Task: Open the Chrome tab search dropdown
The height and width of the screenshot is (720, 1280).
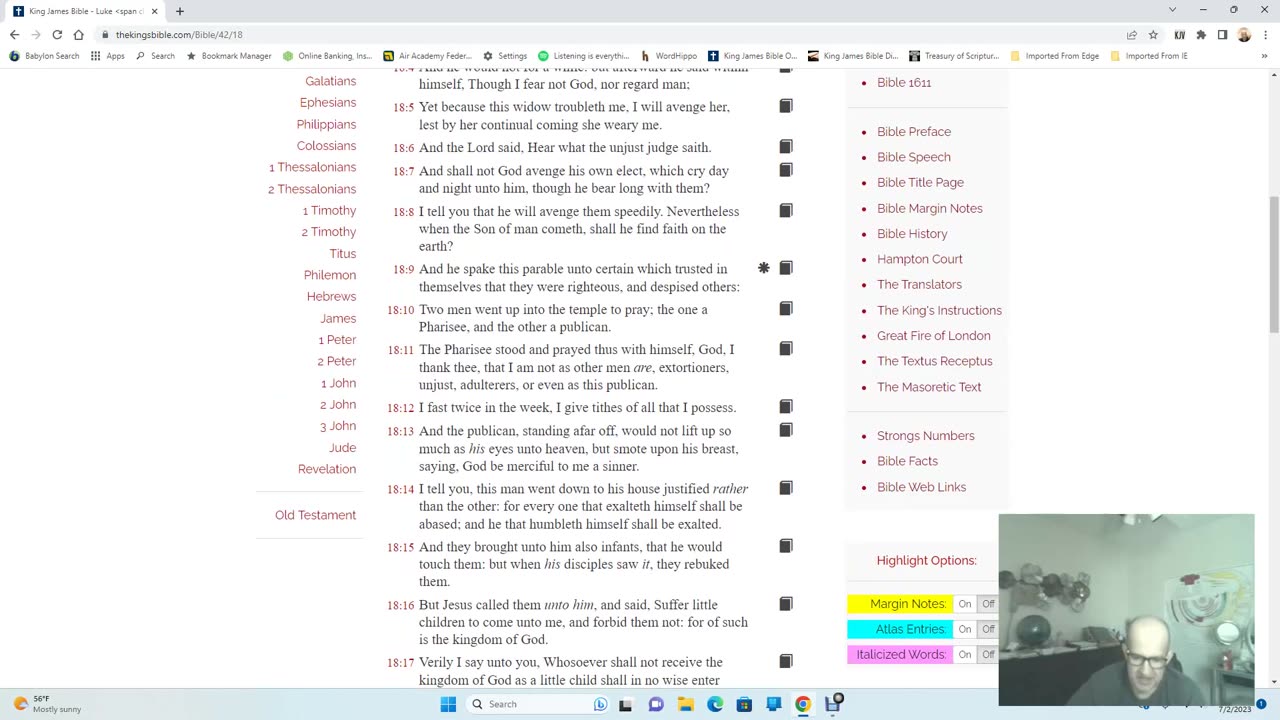Action: (x=1172, y=10)
